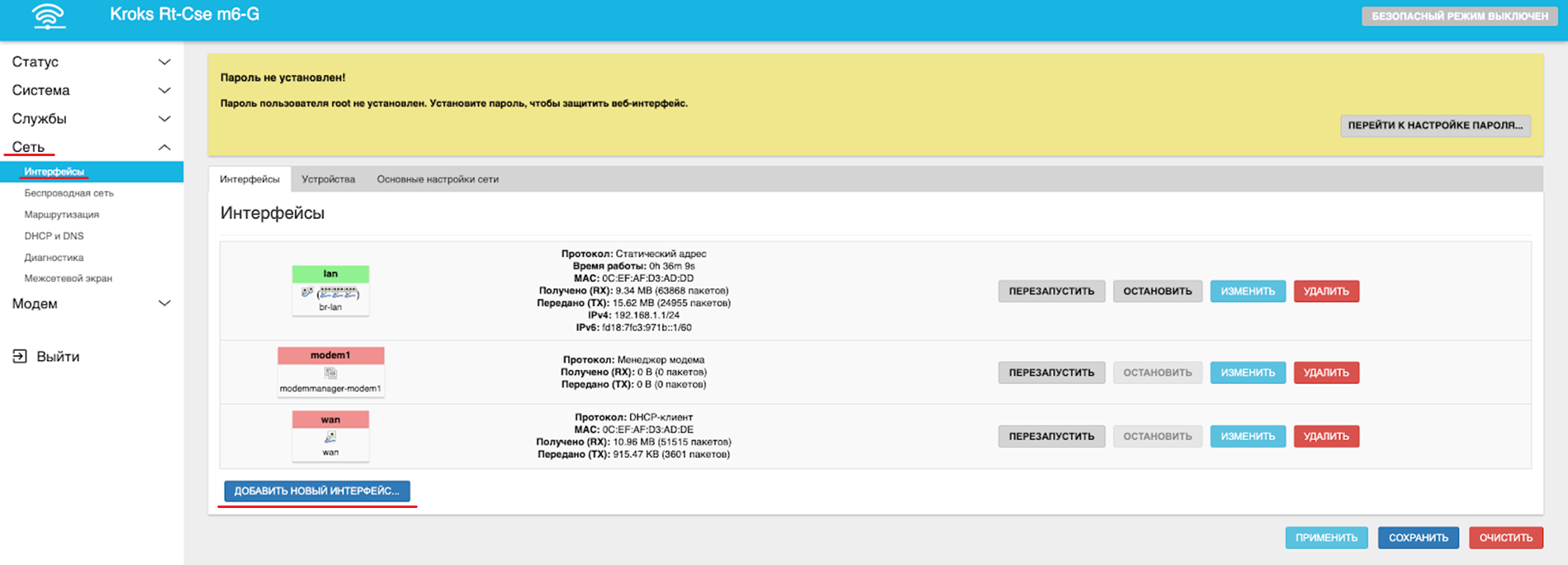The width and height of the screenshot is (1568, 565).
Task: Click the Wi-Fi router logo icon
Action: pos(49,17)
